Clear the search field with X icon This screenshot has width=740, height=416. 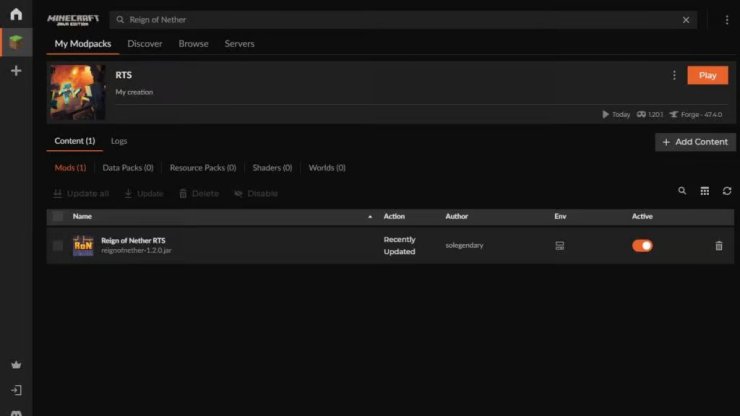686,19
